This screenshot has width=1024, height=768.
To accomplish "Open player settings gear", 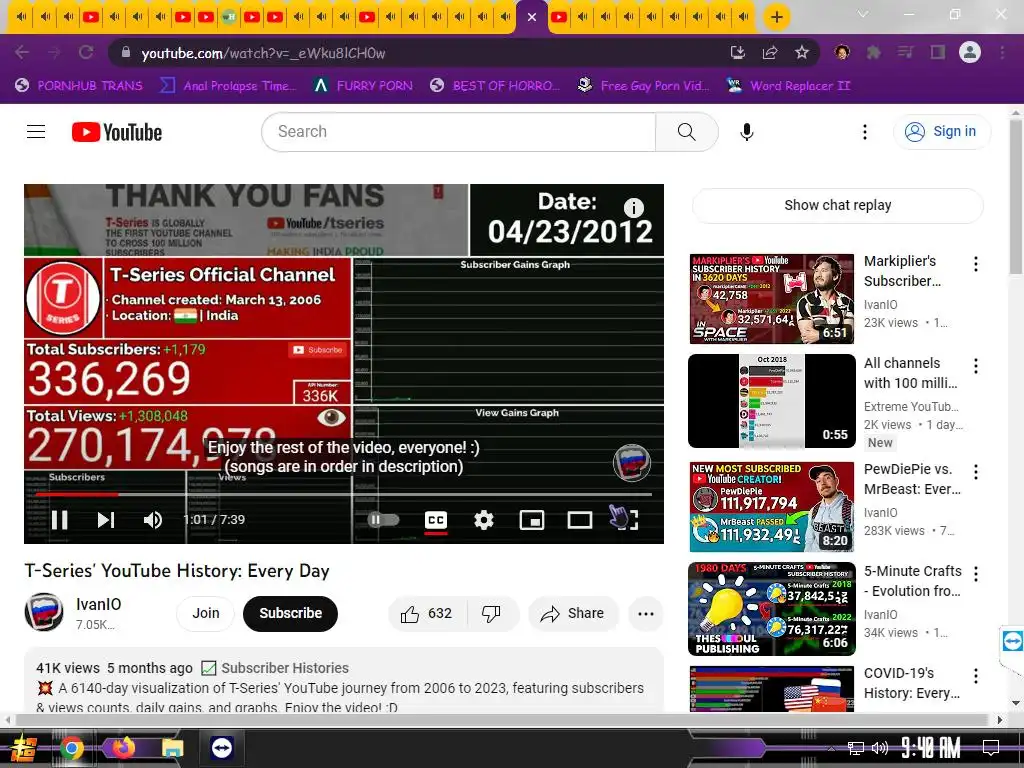I will [x=484, y=520].
